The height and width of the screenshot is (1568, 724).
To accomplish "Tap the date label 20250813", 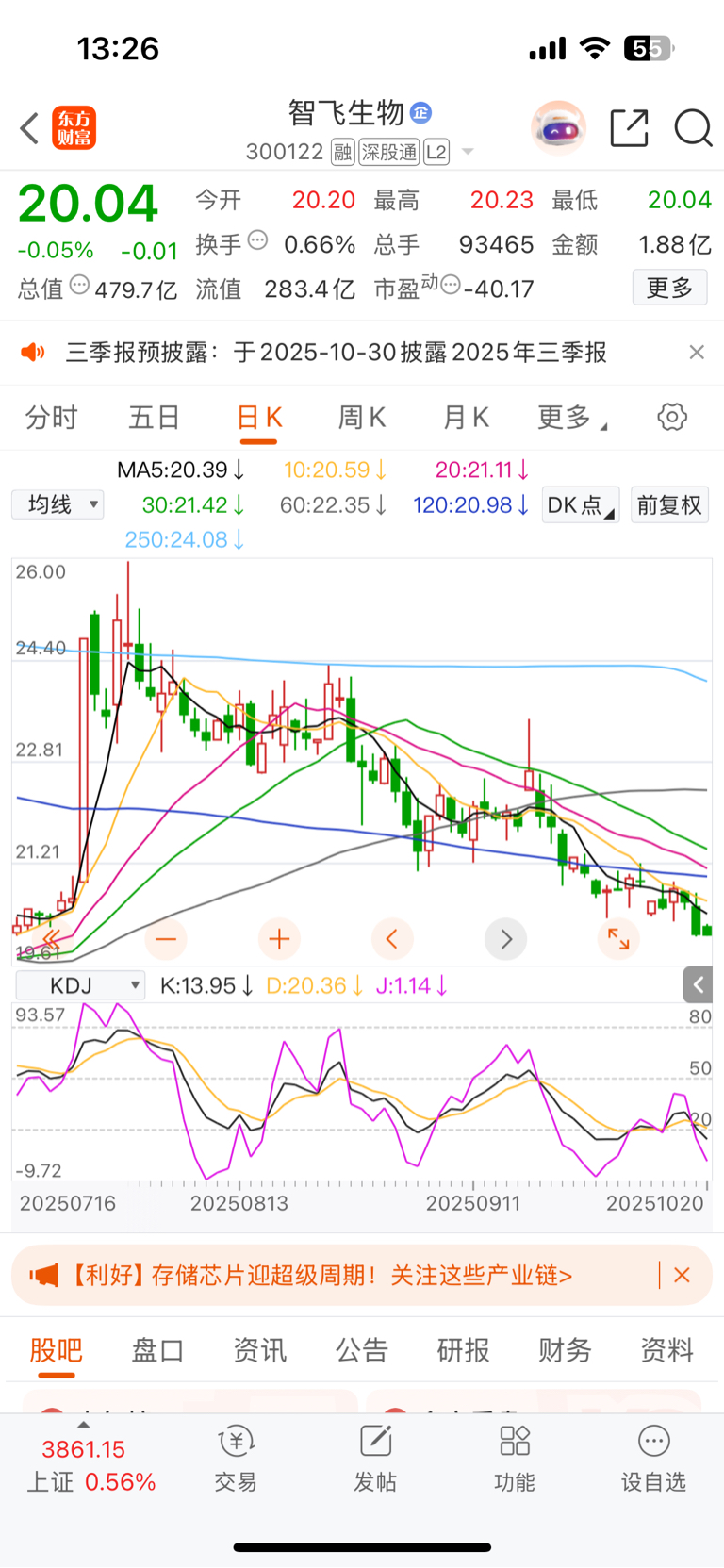I will coord(239,1203).
